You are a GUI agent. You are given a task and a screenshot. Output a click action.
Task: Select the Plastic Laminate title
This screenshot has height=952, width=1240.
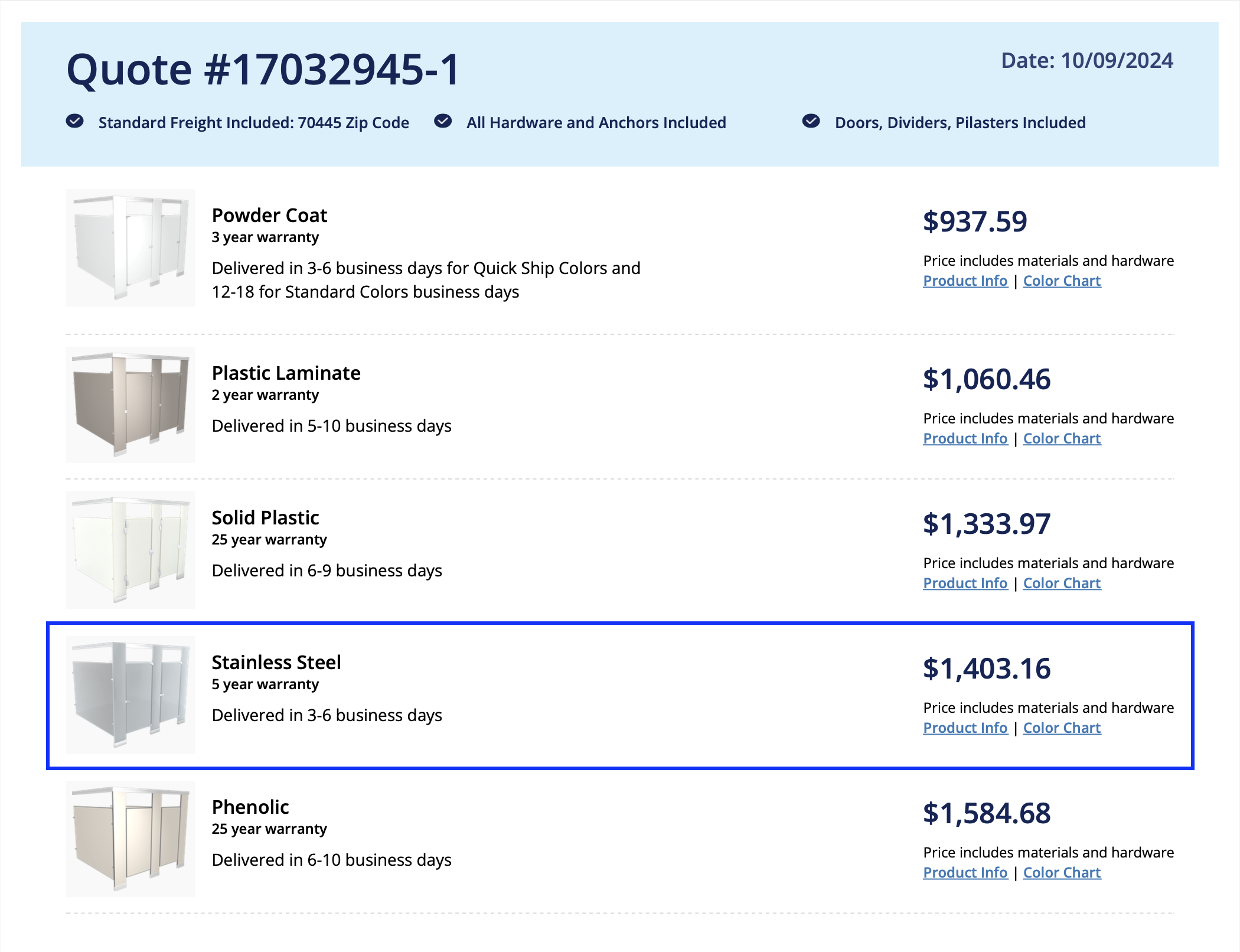pos(286,373)
